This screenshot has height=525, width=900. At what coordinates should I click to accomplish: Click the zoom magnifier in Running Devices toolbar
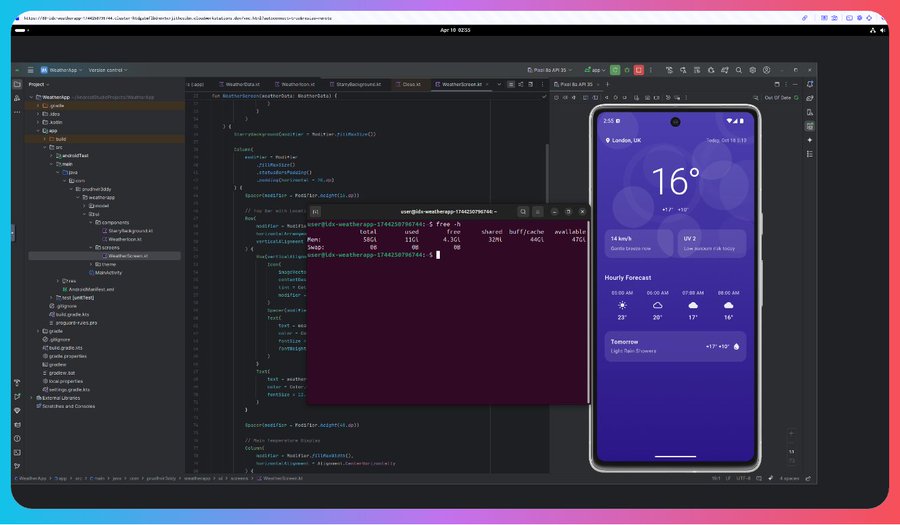point(756,98)
